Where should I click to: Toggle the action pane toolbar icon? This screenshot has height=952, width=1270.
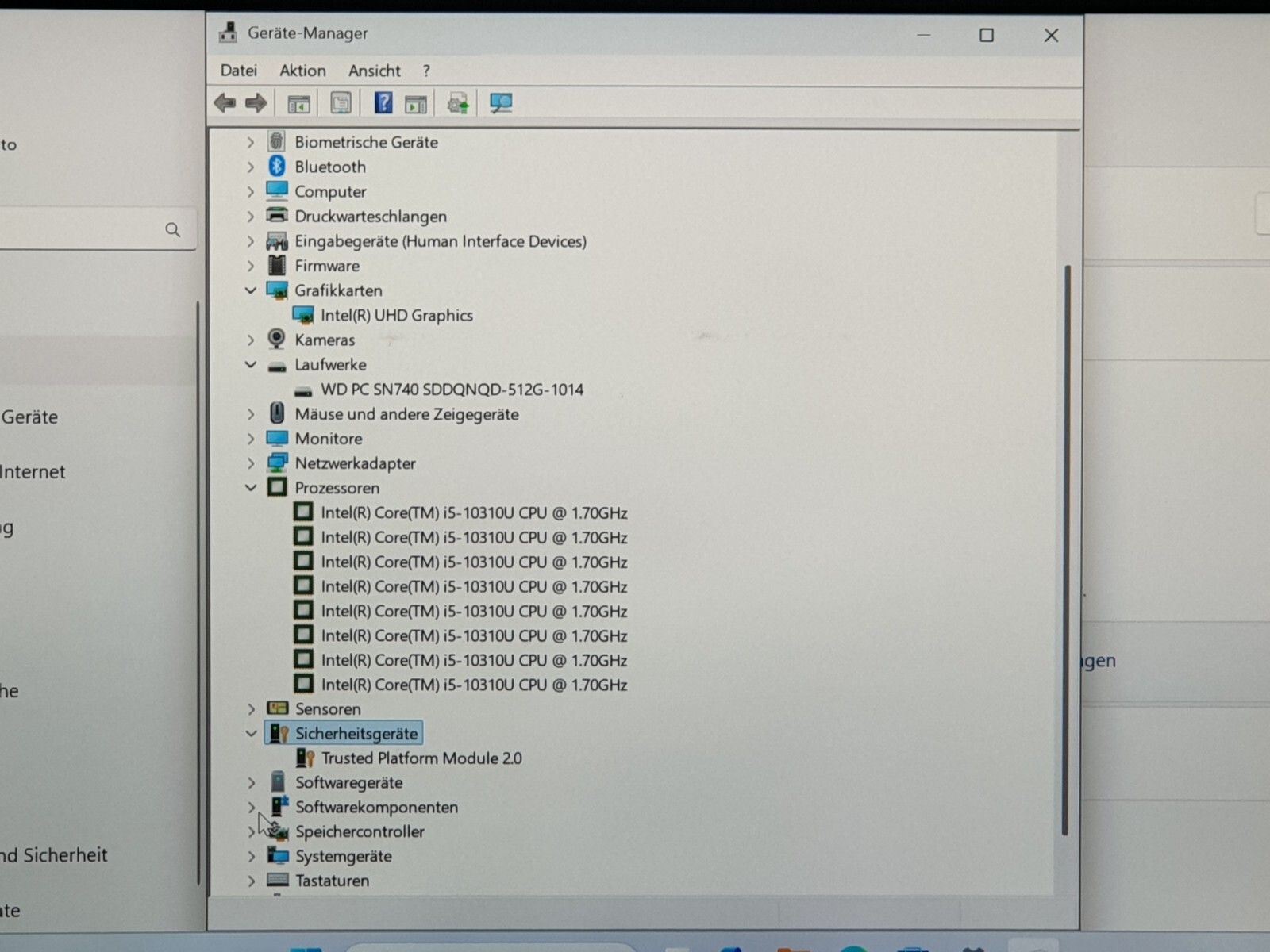(x=416, y=103)
